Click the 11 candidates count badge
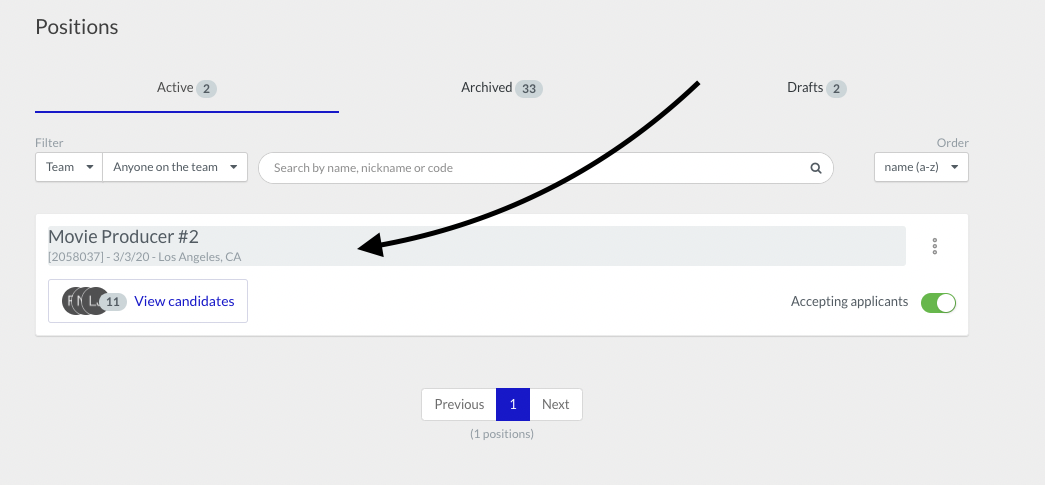1045x485 pixels. point(114,301)
